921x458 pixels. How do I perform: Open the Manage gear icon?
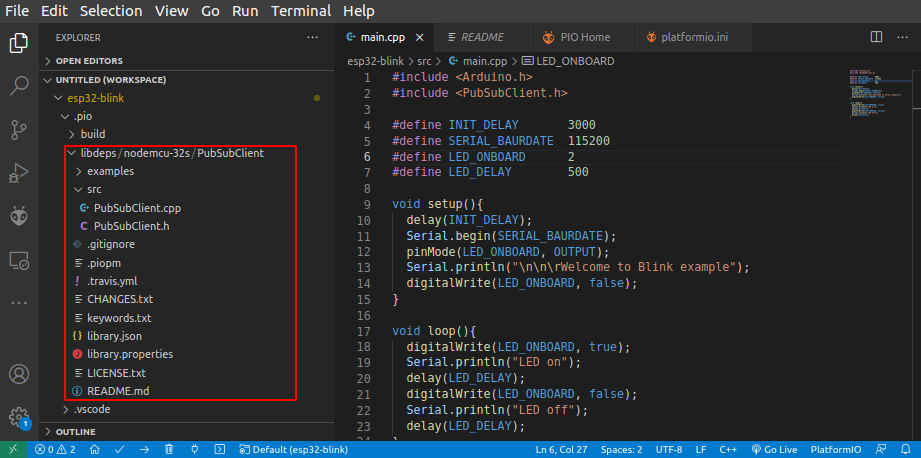(19, 416)
